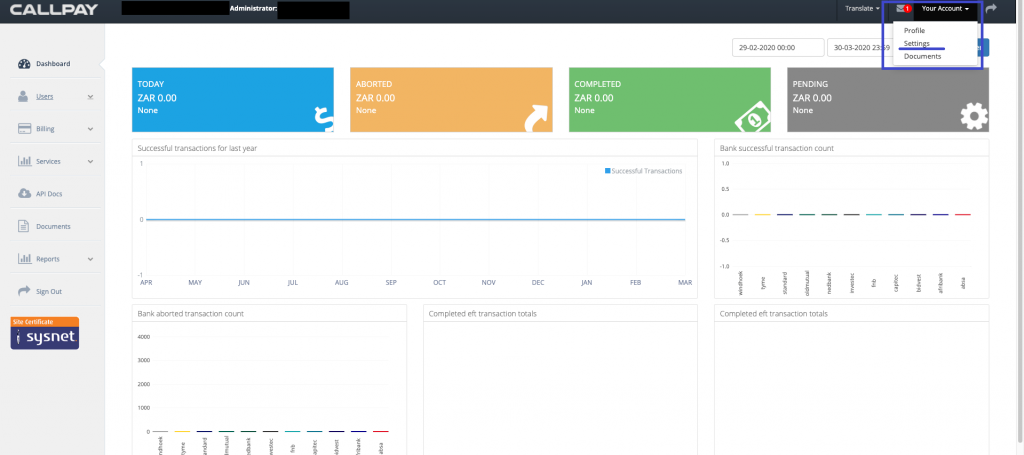Click the Billing credit card icon

(x=24, y=129)
